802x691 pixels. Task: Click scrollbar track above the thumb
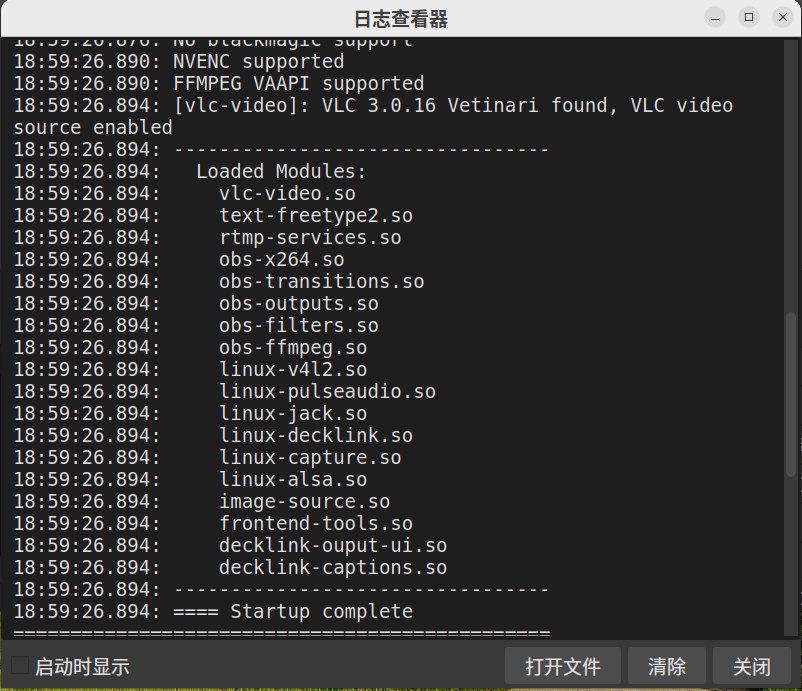pyautogui.click(x=791, y=174)
